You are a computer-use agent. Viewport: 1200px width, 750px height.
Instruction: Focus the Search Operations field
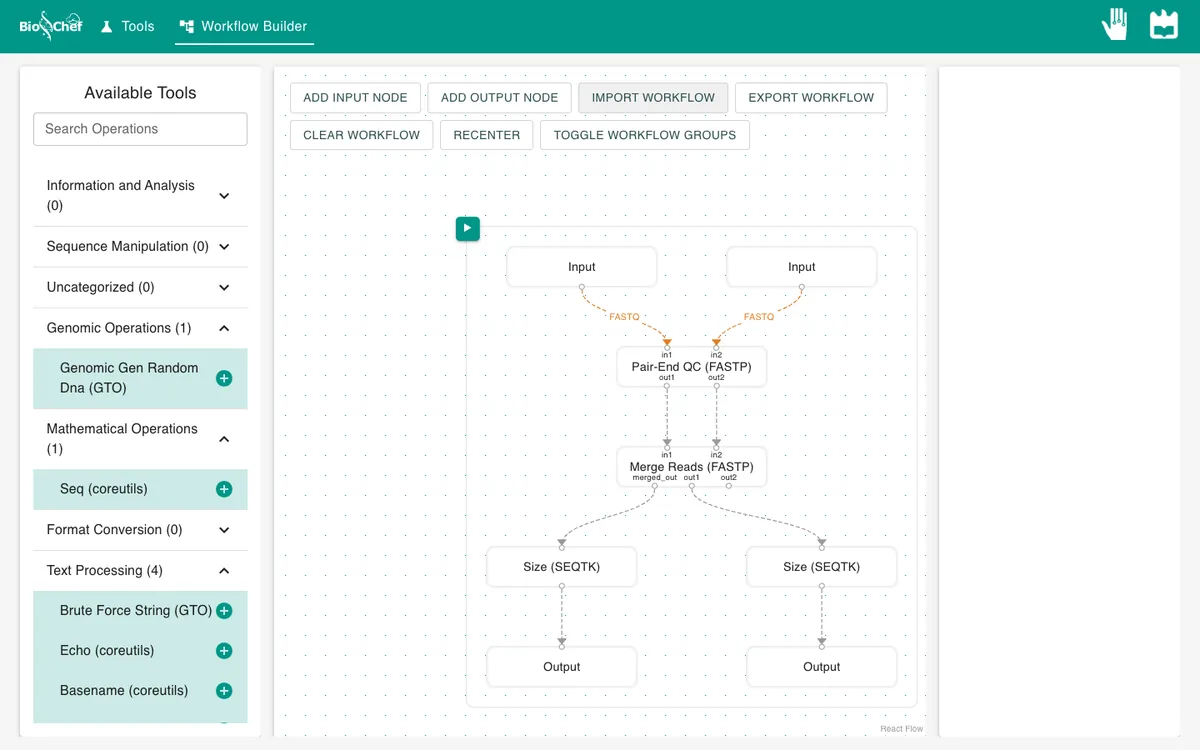(140, 129)
